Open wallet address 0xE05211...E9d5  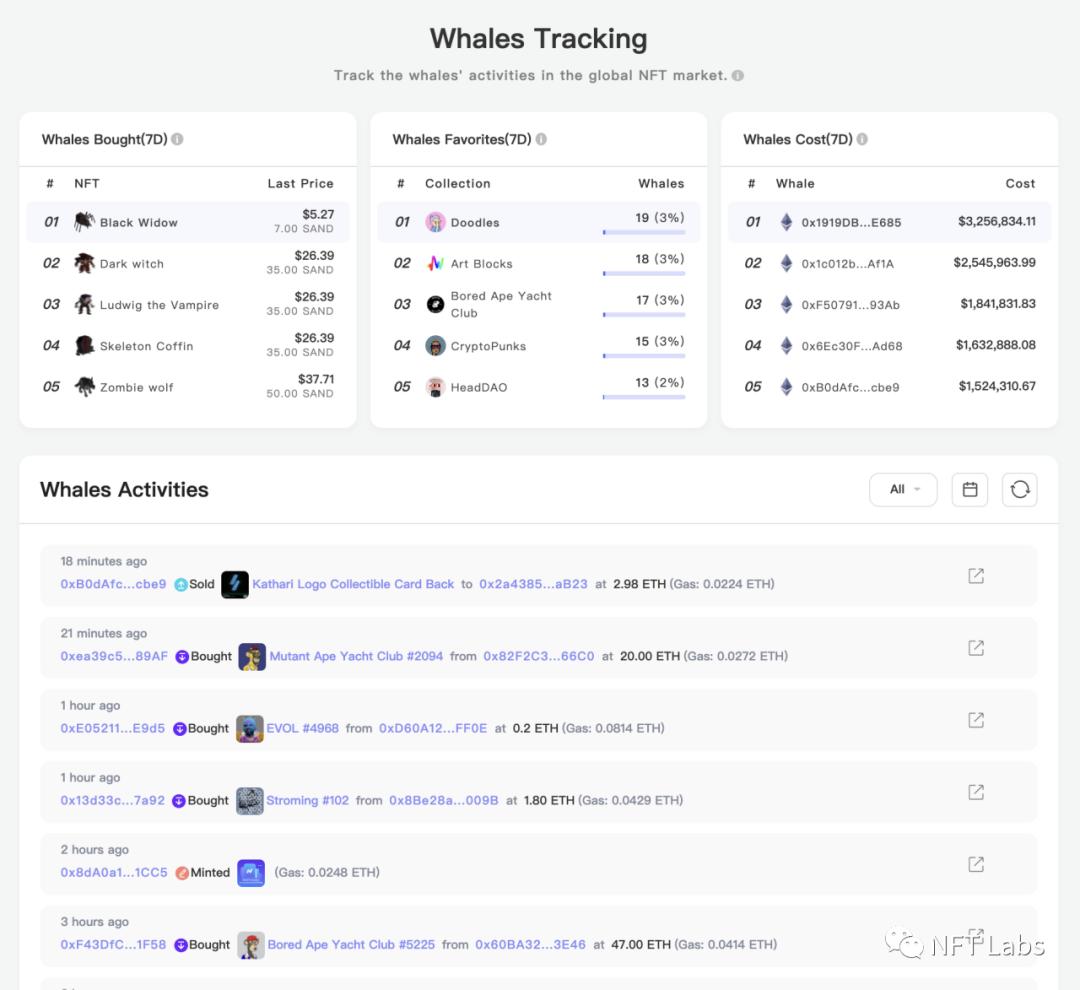(113, 728)
